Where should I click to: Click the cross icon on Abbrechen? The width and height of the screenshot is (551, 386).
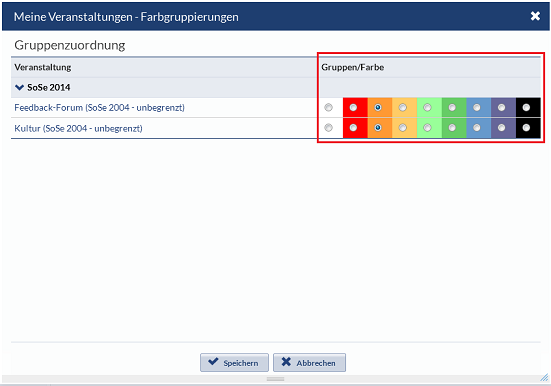[286, 362]
